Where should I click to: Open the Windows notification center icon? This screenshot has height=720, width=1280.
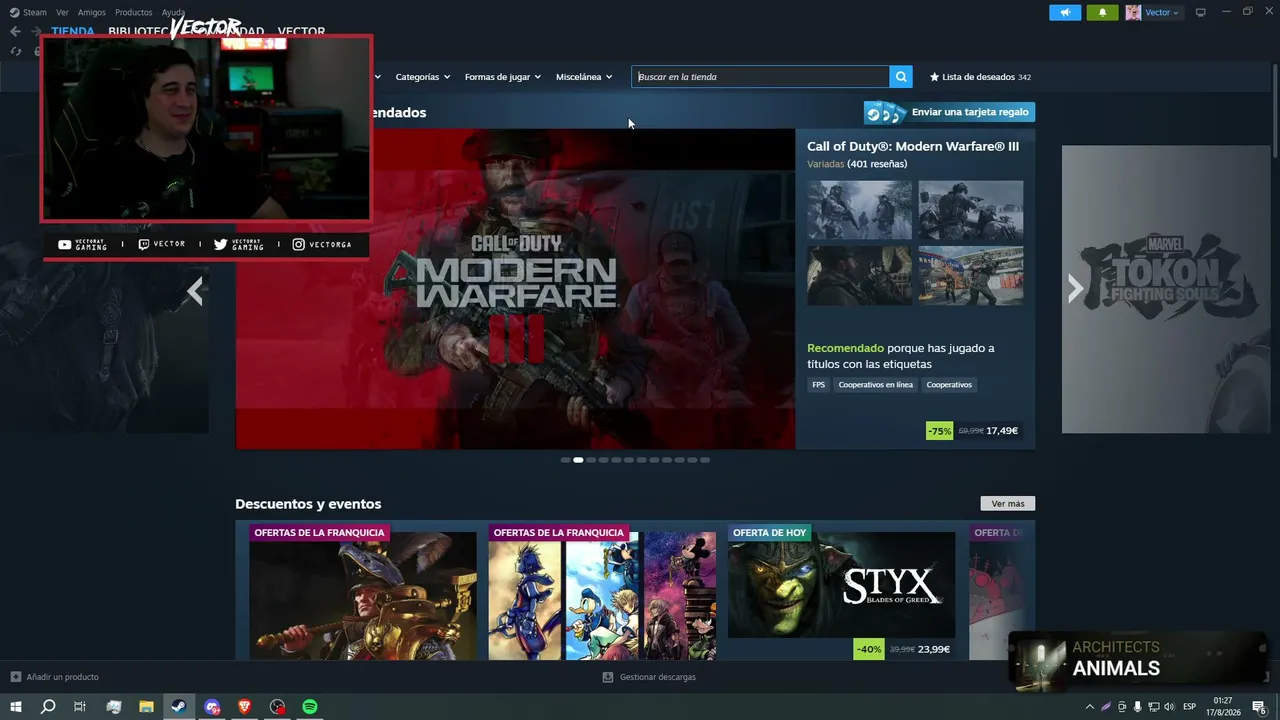(x=1259, y=707)
